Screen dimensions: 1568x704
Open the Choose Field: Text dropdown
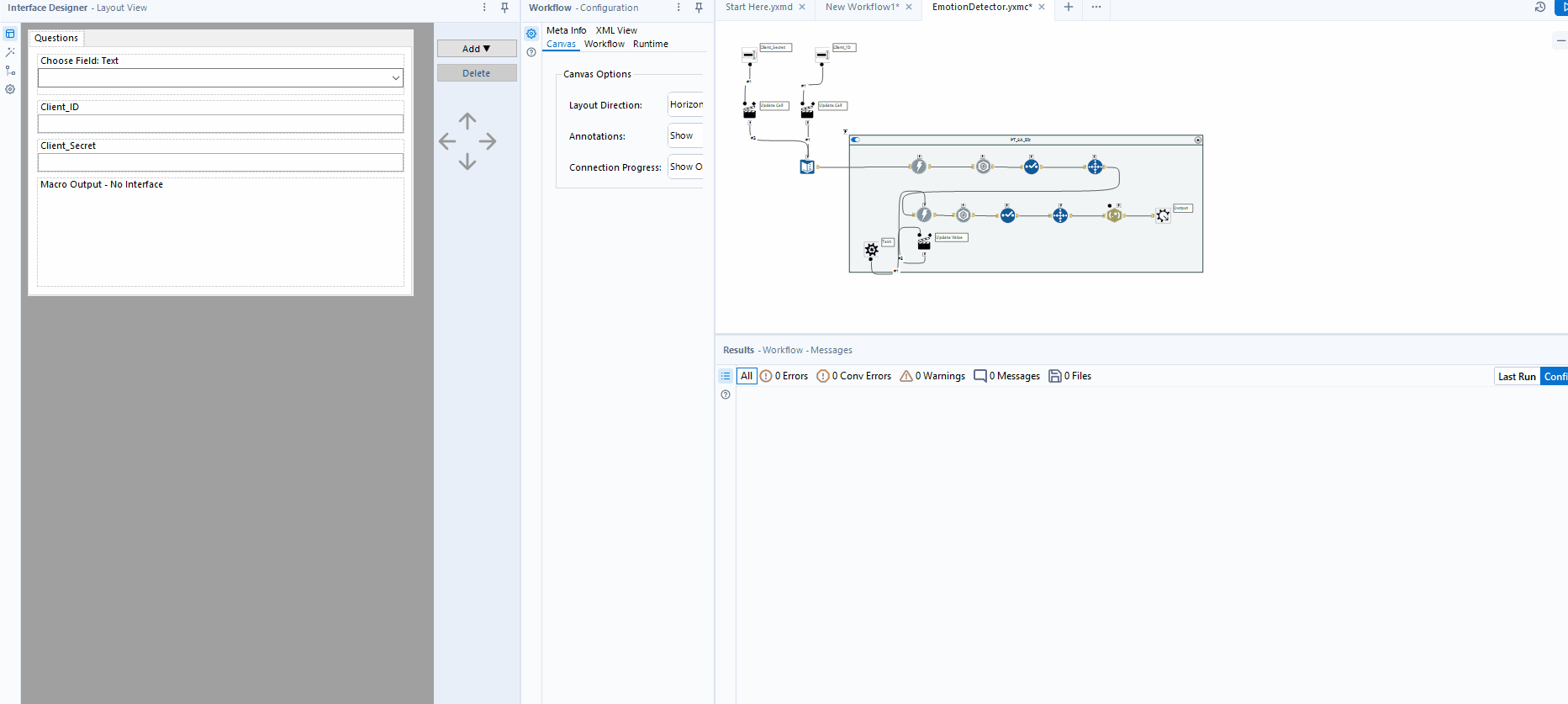pyautogui.click(x=220, y=78)
